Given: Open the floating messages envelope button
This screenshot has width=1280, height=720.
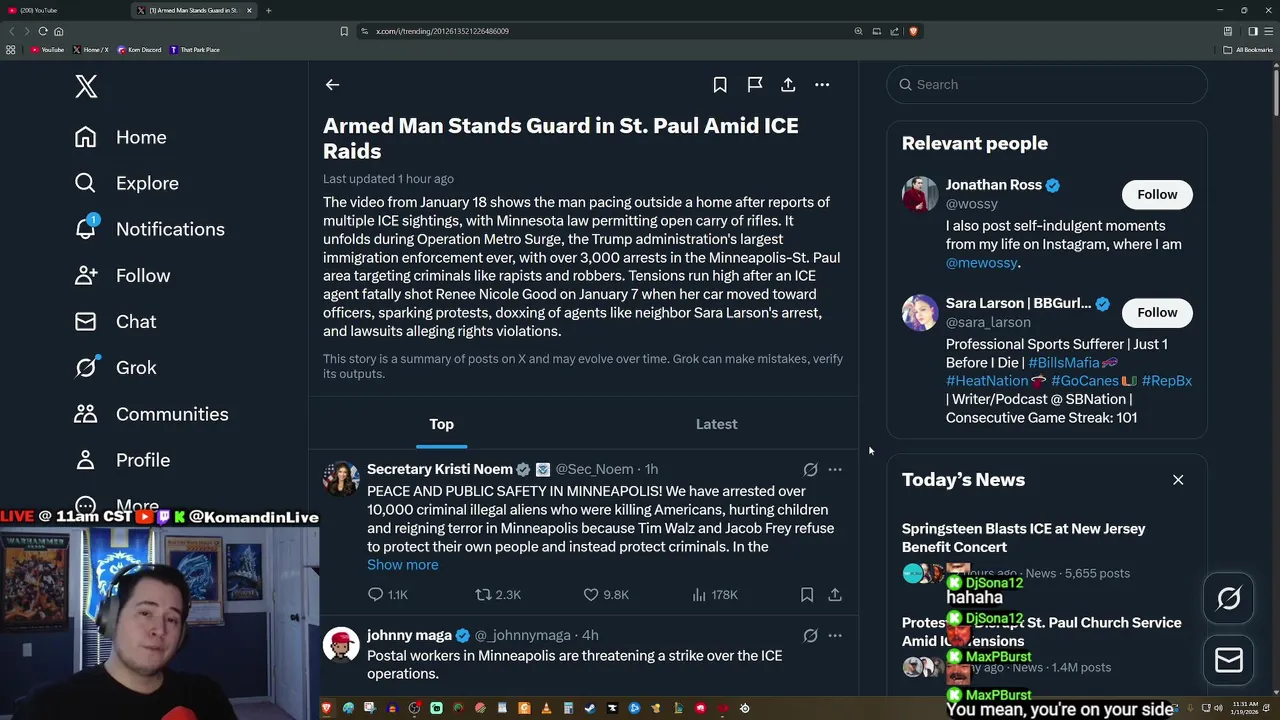Looking at the screenshot, I should point(1229,660).
